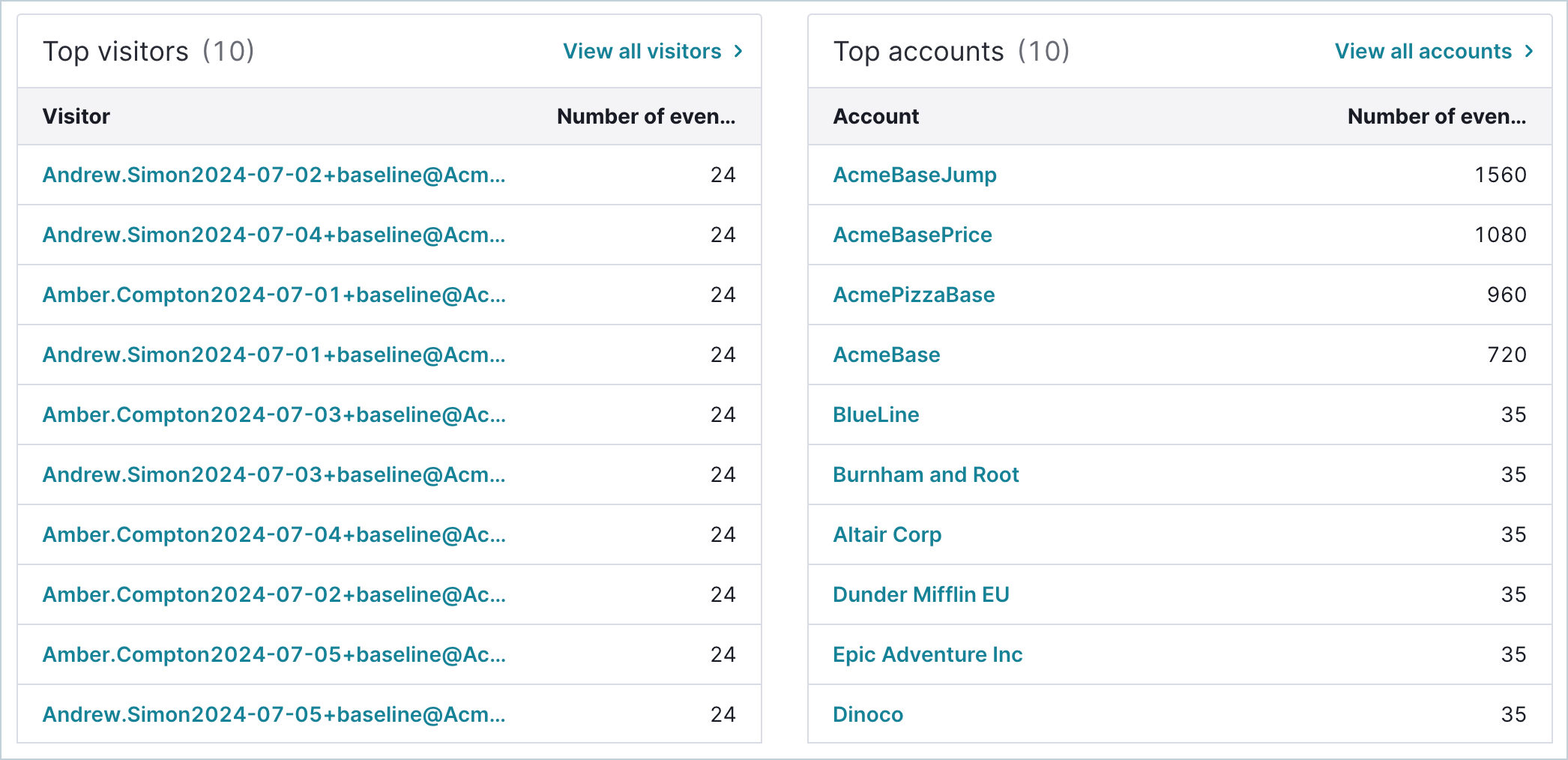1568x760 pixels.
Task: Open View all visitors link
Action: pyautogui.click(x=642, y=51)
